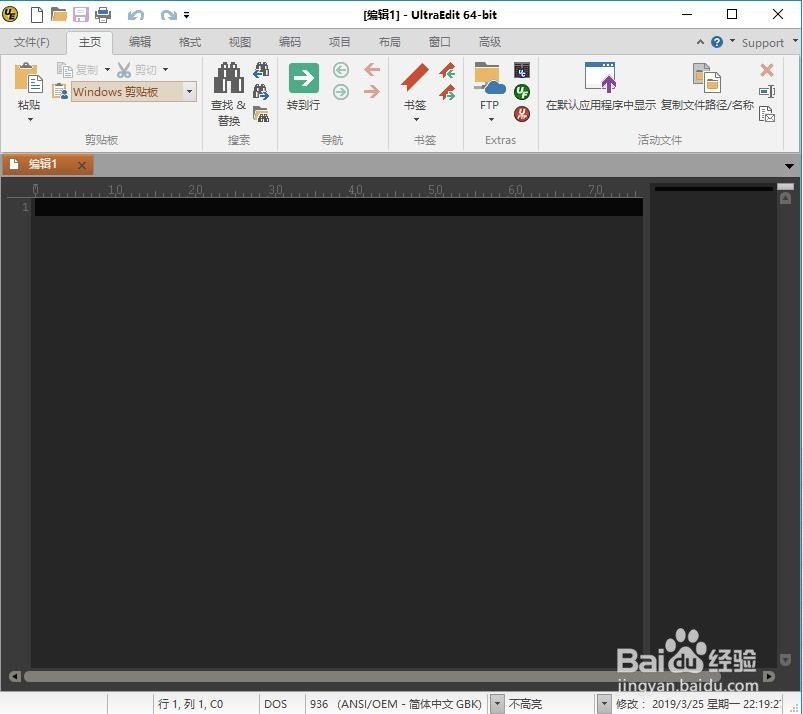This screenshot has height=714, width=803.
Task: Click the 行 1, 列 1, C0 status entry
Action: click(x=191, y=704)
